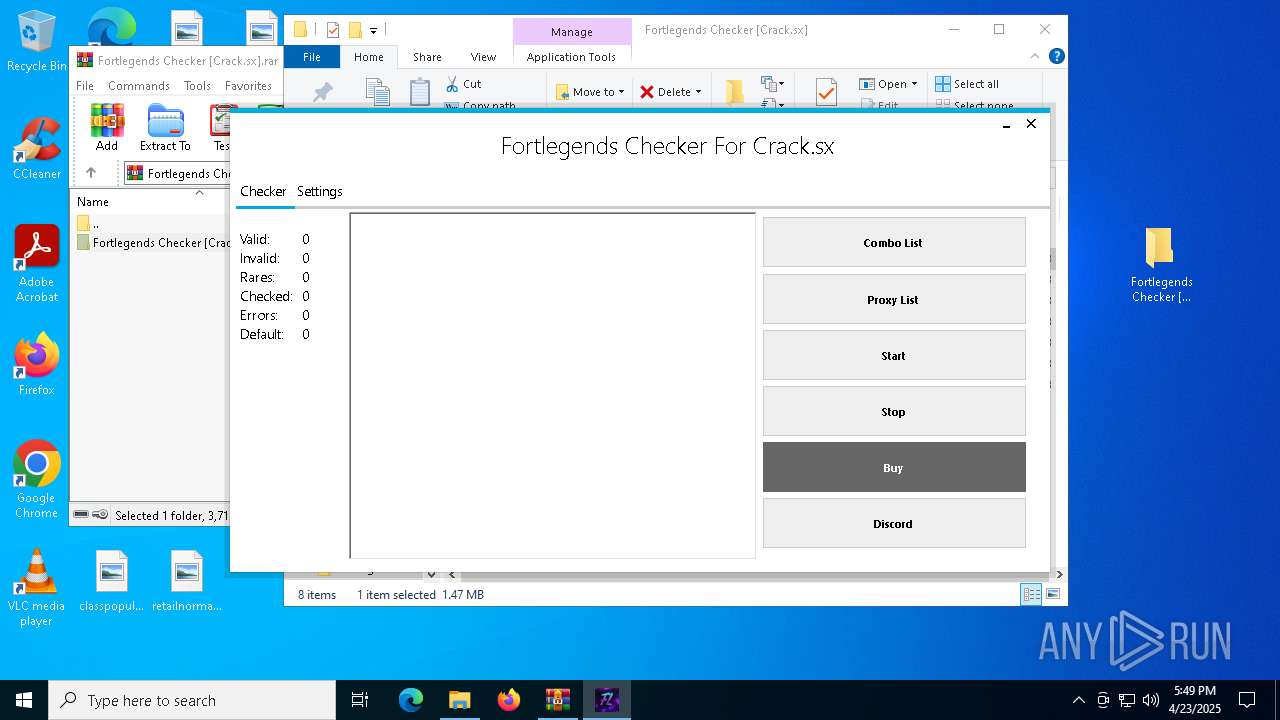Open the WinRAR Commands menu
Viewport: 1280px width, 720px height.
pyautogui.click(x=138, y=86)
